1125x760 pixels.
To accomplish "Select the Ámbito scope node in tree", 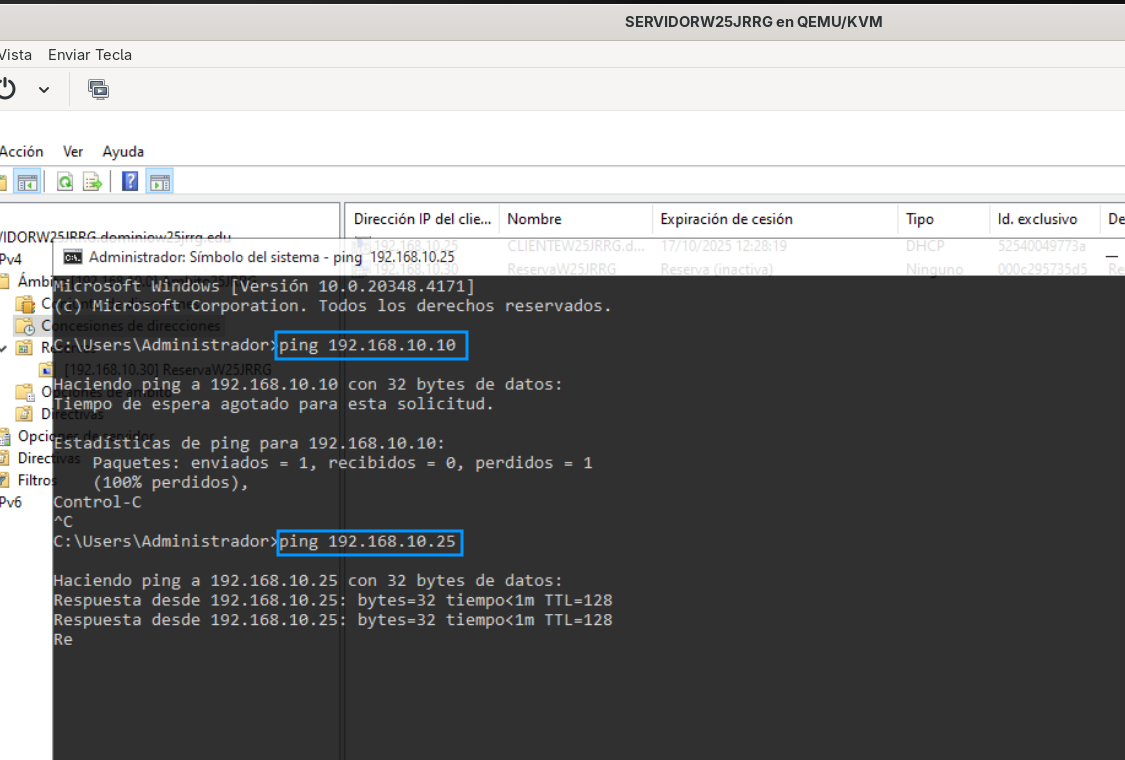I will [x=32, y=281].
